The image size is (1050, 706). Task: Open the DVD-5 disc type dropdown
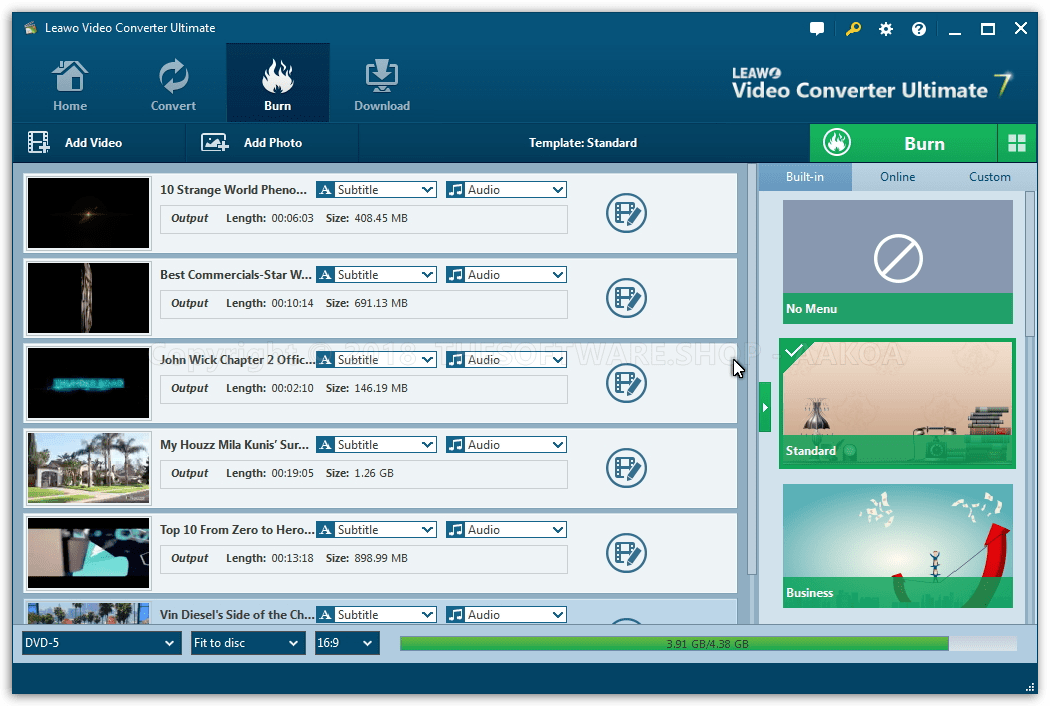100,643
